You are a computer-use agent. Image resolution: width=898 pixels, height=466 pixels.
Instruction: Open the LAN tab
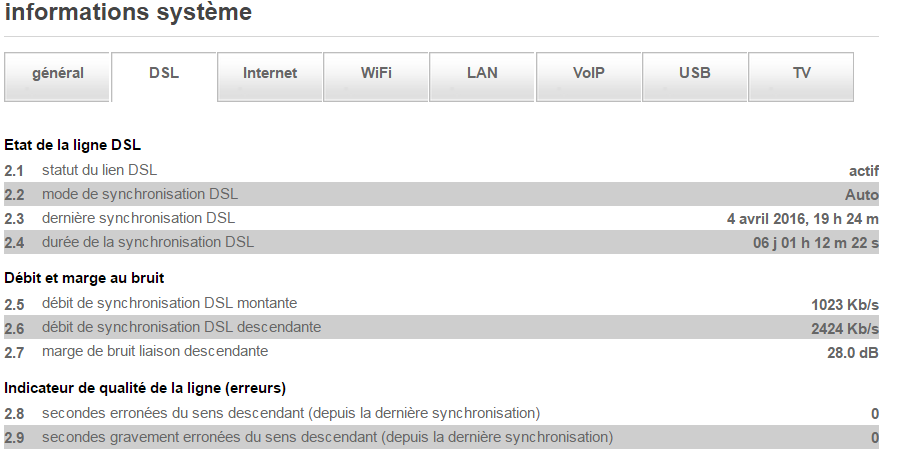point(482,73)
